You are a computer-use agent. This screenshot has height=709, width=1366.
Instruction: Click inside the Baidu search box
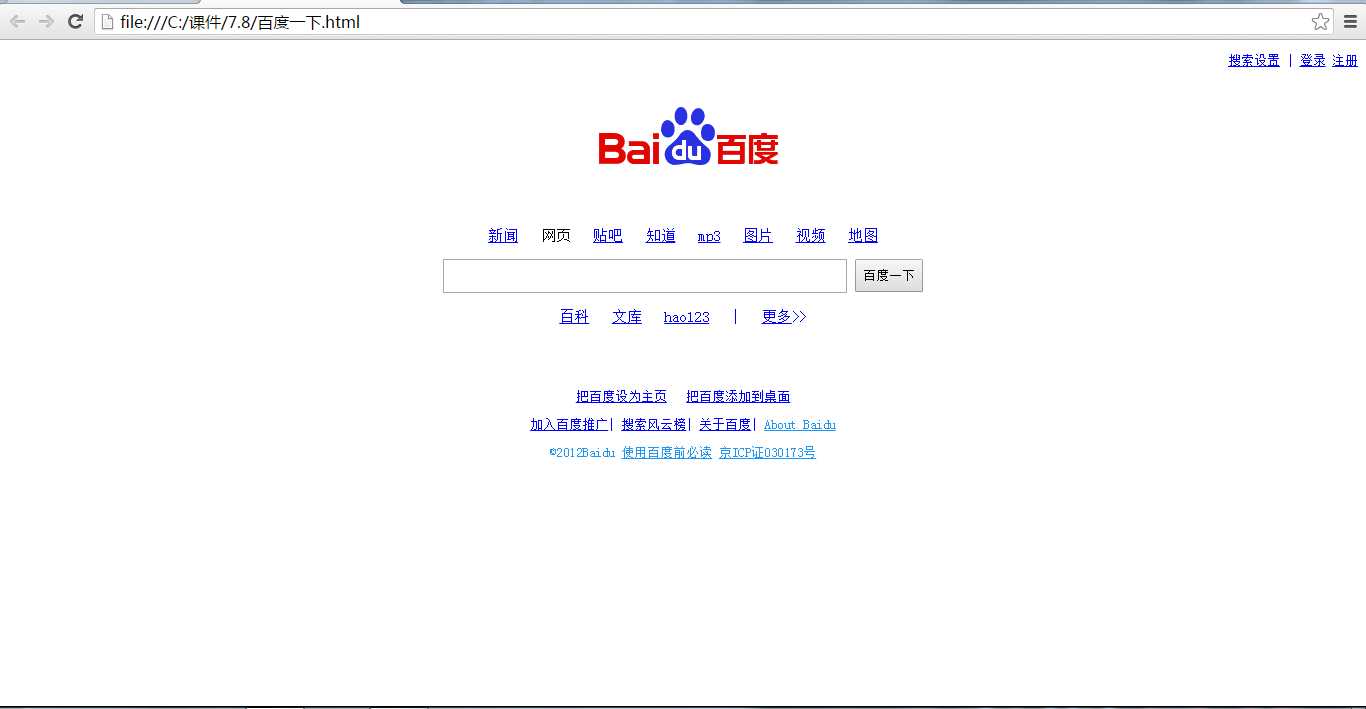point(645,276)
